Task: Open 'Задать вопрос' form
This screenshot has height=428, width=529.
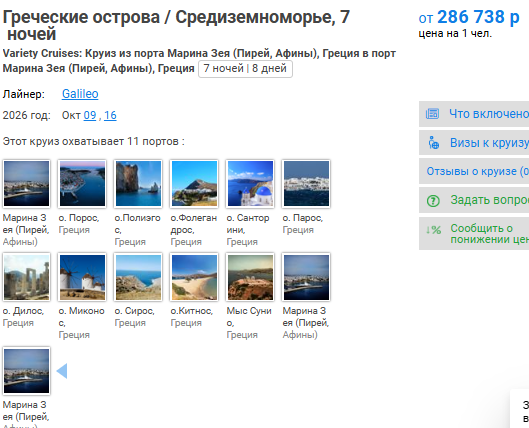Action: pyautogui.click(x=490, y=200)
